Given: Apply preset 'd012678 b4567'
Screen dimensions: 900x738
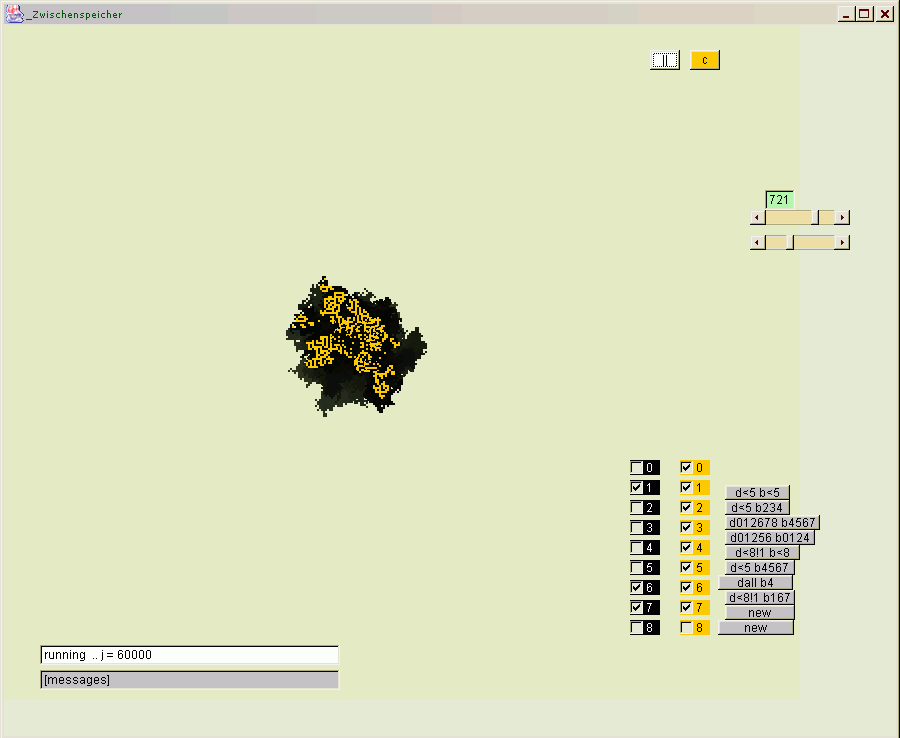Looking at the screenshot, I should [772, 522].
